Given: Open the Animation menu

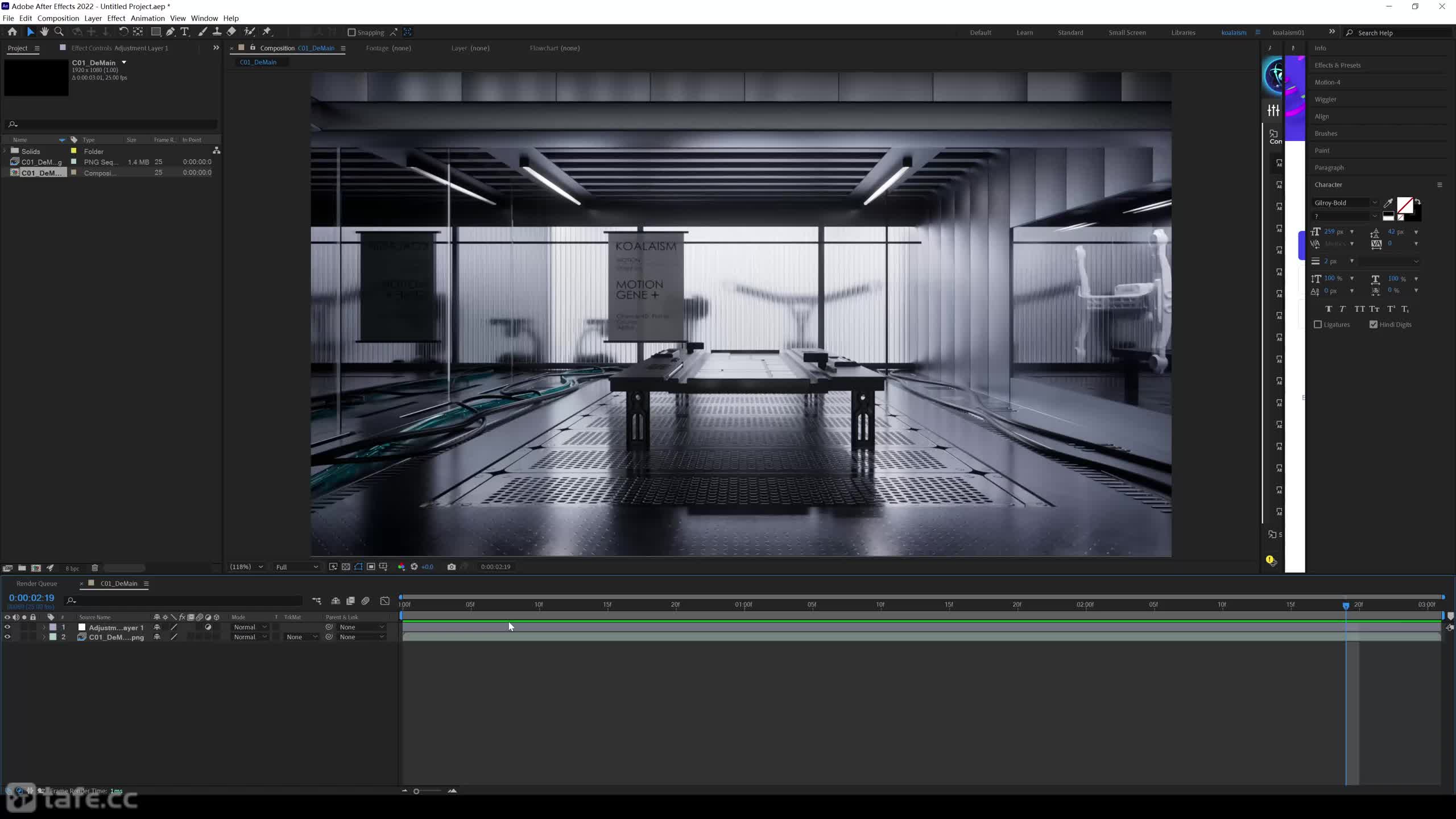Looking at the screenshot, I should click(x=147, y=18).
